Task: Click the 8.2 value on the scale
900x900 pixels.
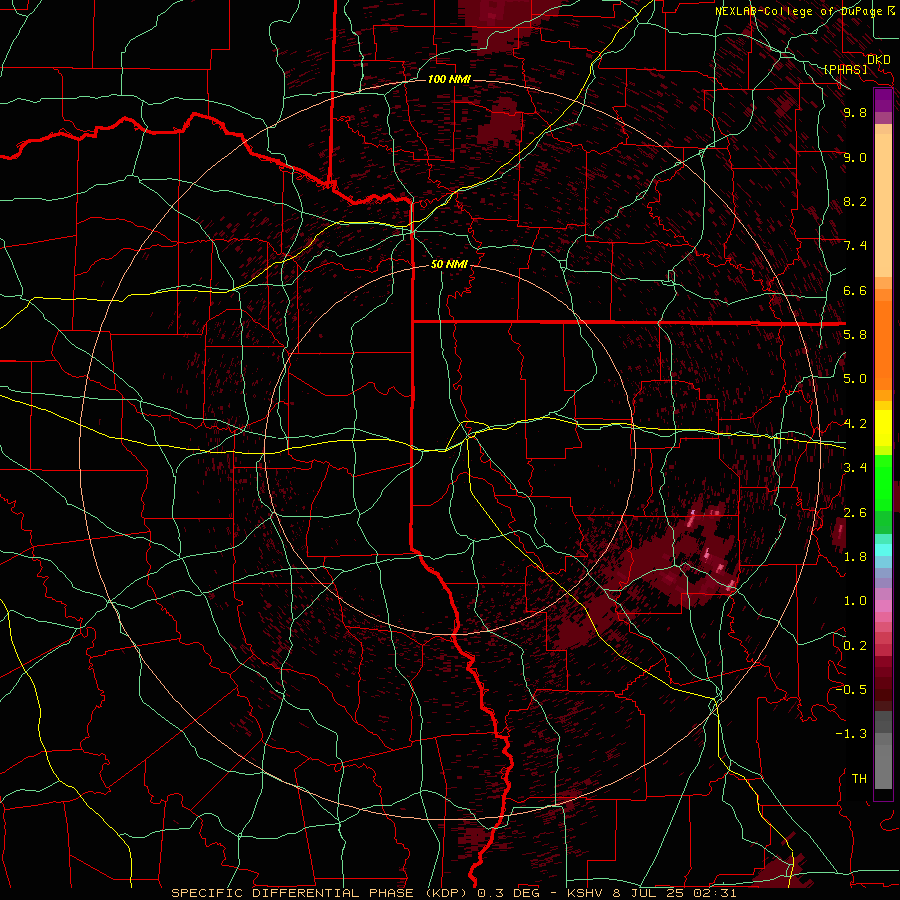Action: tap(855, 202)
